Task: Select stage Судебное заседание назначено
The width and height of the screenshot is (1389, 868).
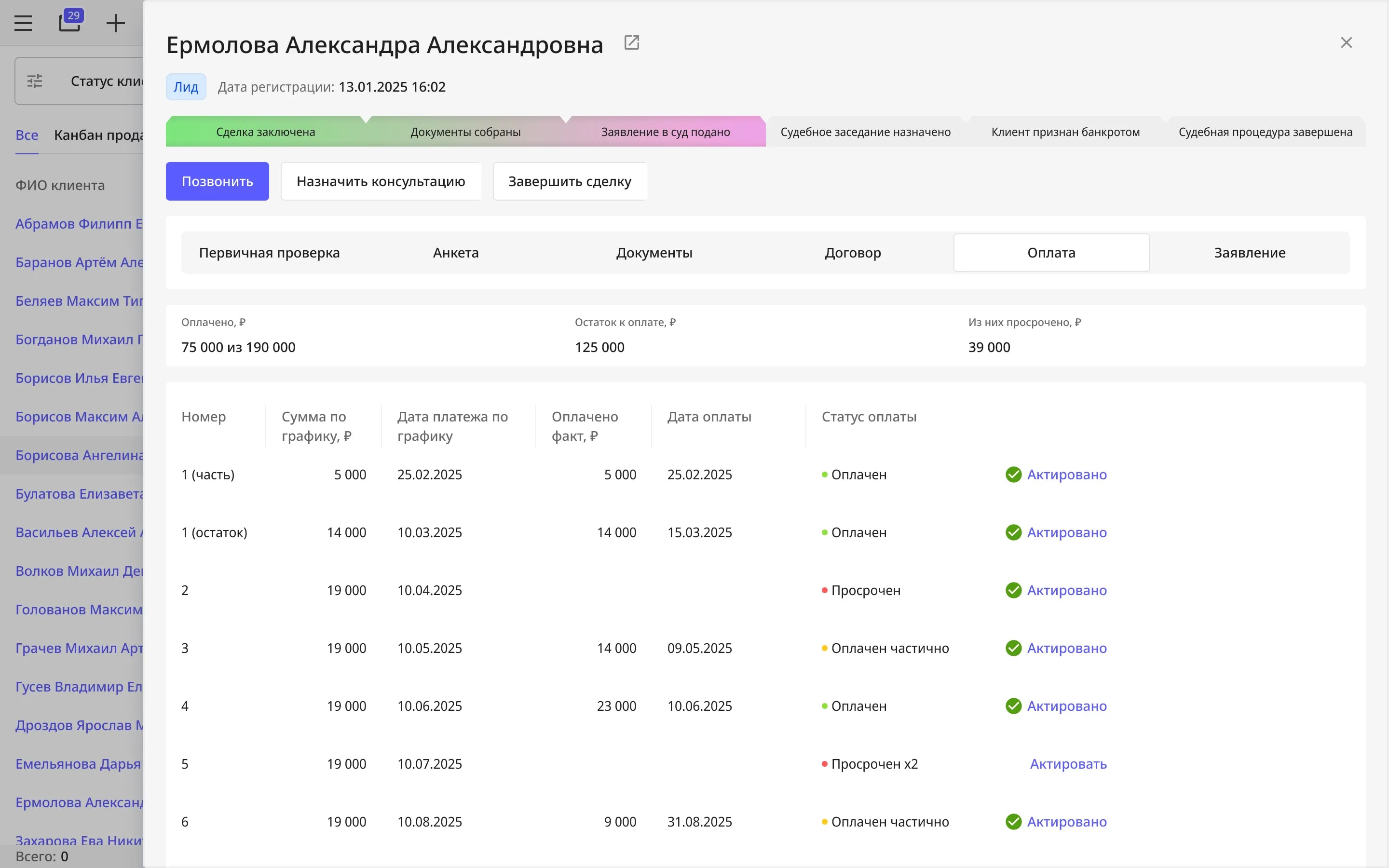Action: click(866, 132)
